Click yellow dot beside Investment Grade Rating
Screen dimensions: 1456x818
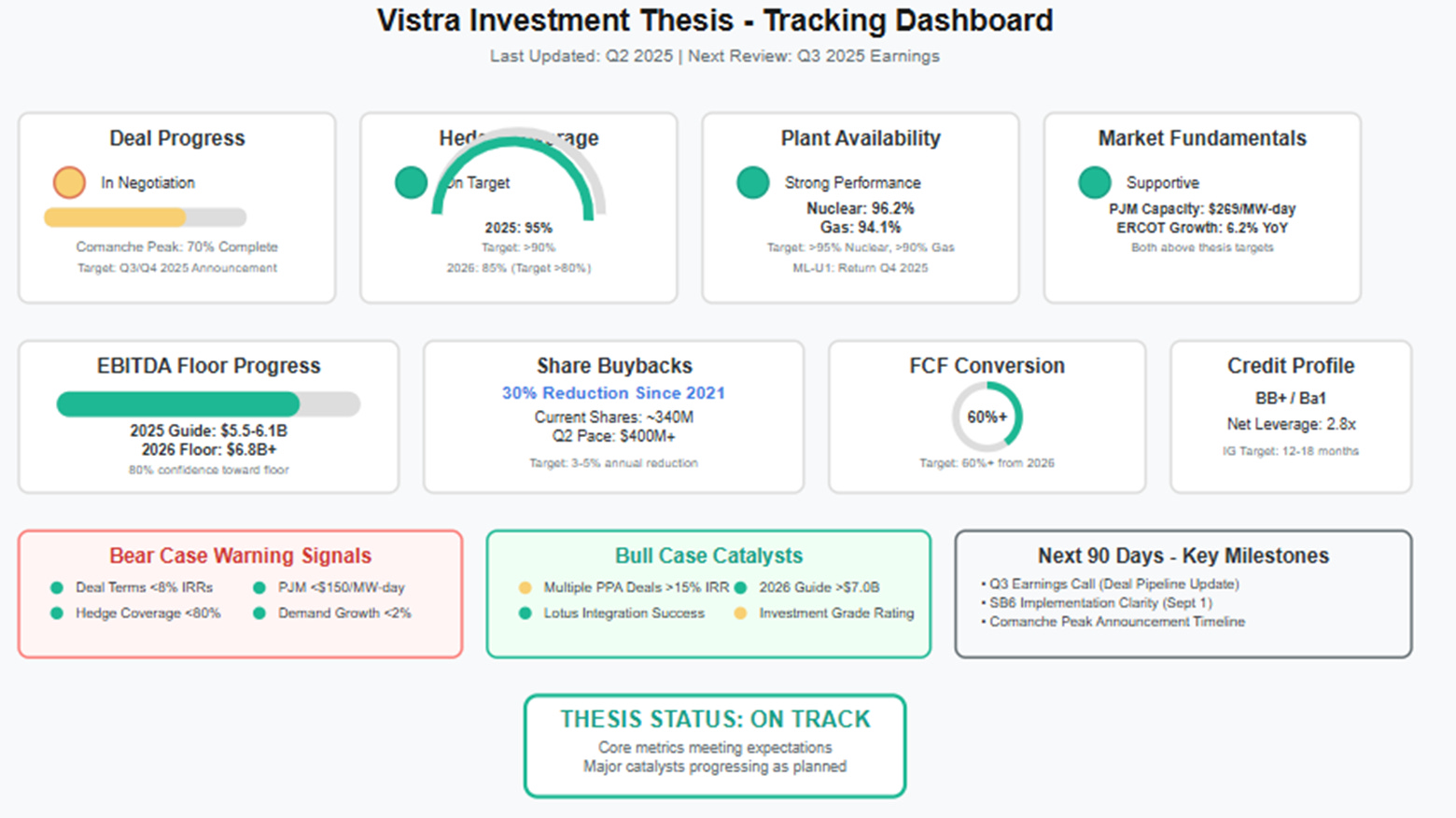point(740,613)
